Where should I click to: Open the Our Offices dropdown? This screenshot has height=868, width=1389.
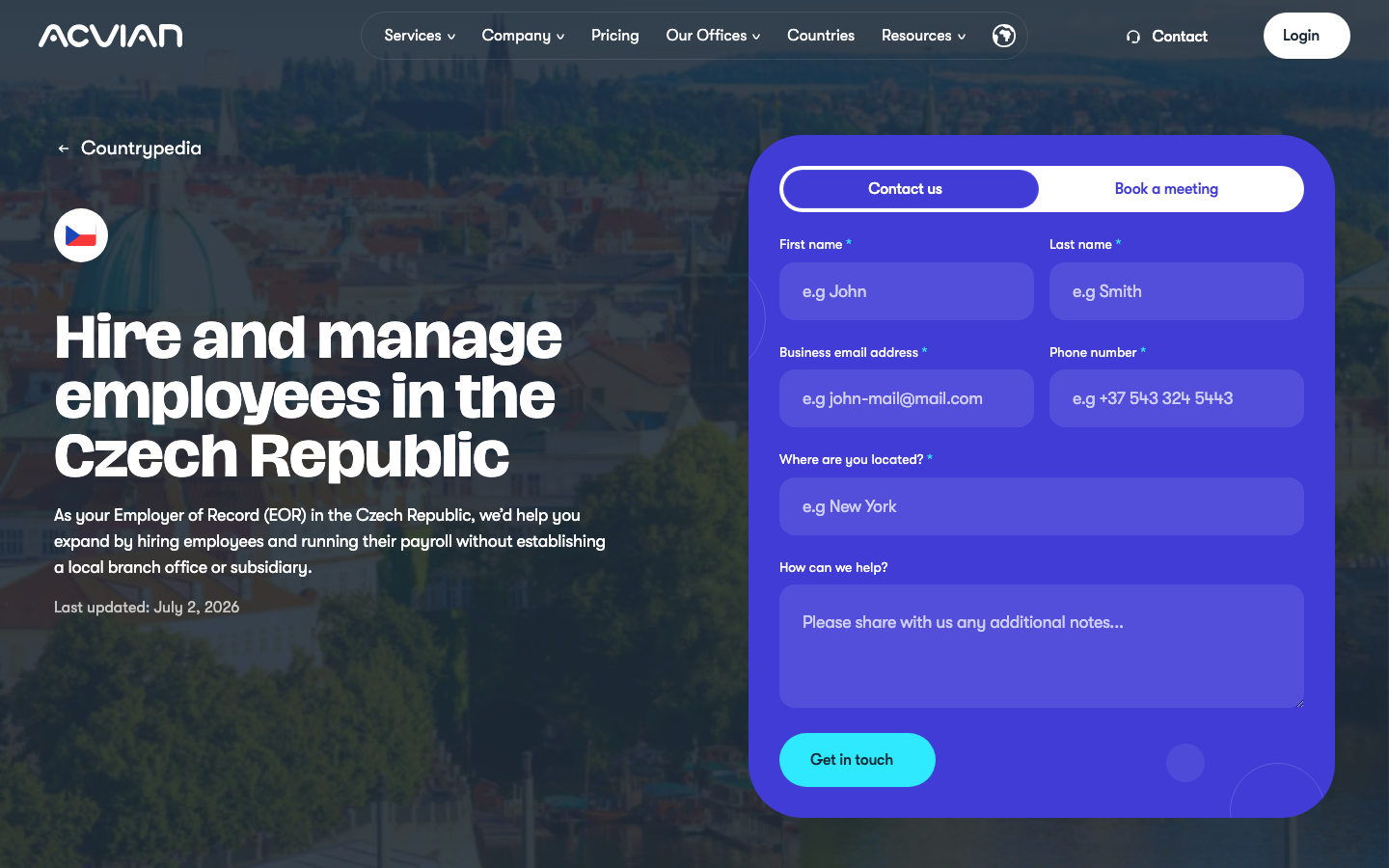click(x=713, y=36)
